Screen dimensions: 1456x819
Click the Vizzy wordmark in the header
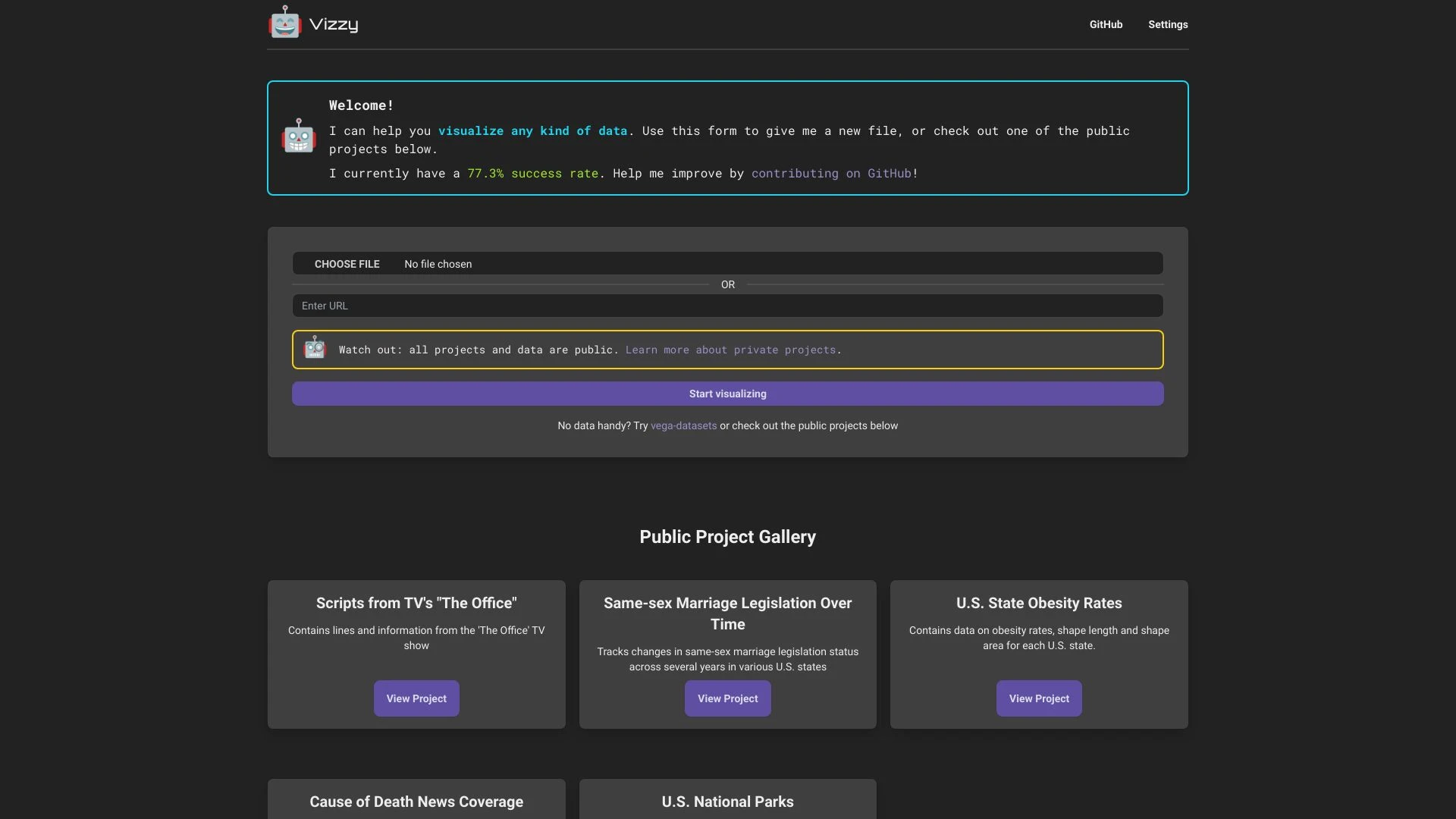tap(334, 23)
